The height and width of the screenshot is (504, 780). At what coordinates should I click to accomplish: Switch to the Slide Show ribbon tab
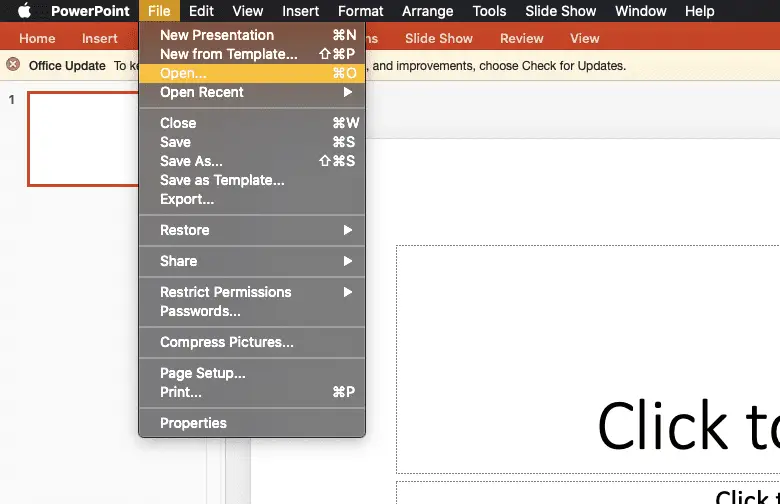click(439, 38)
